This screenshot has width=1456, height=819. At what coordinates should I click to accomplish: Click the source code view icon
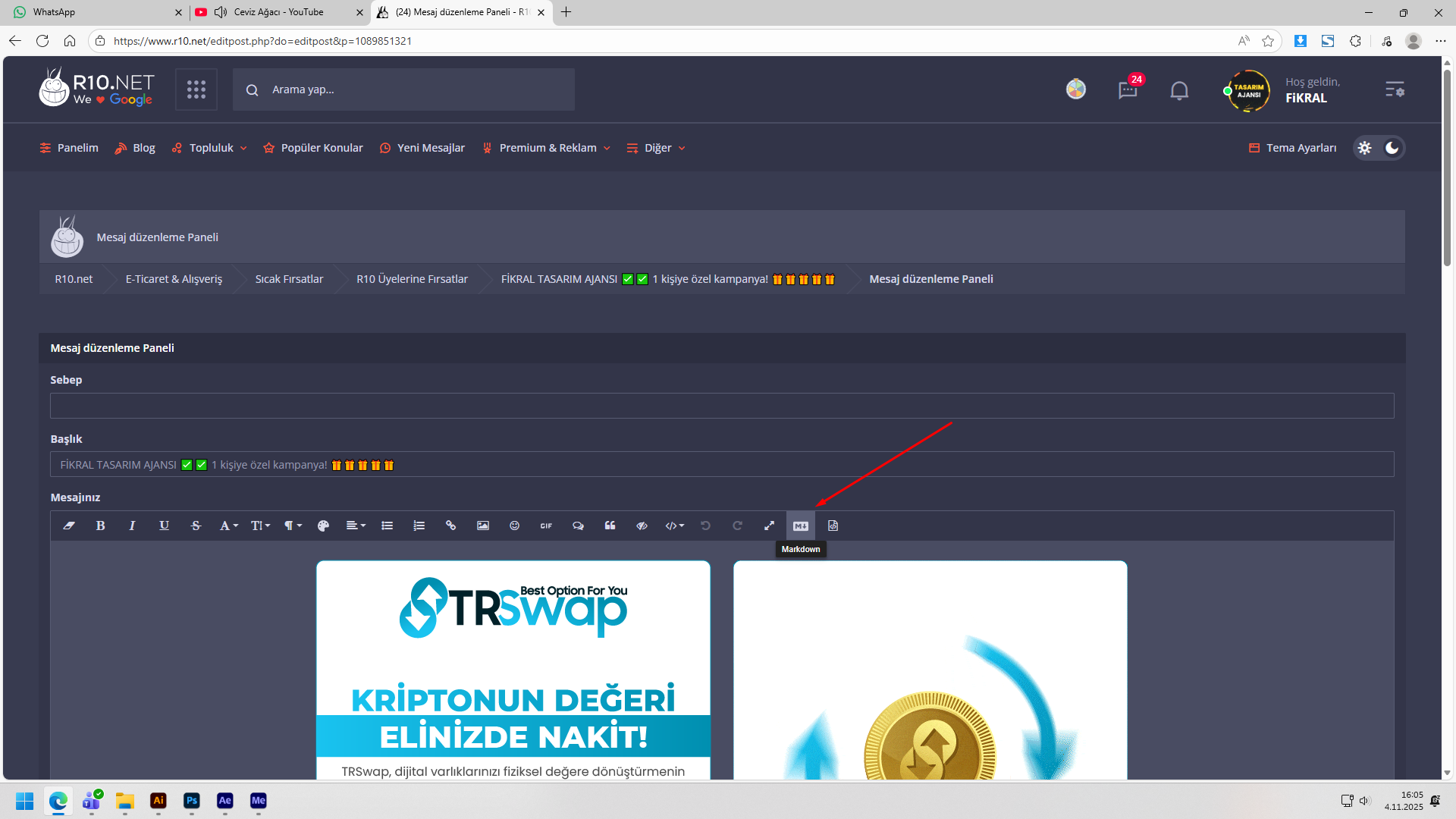point(833,526)
